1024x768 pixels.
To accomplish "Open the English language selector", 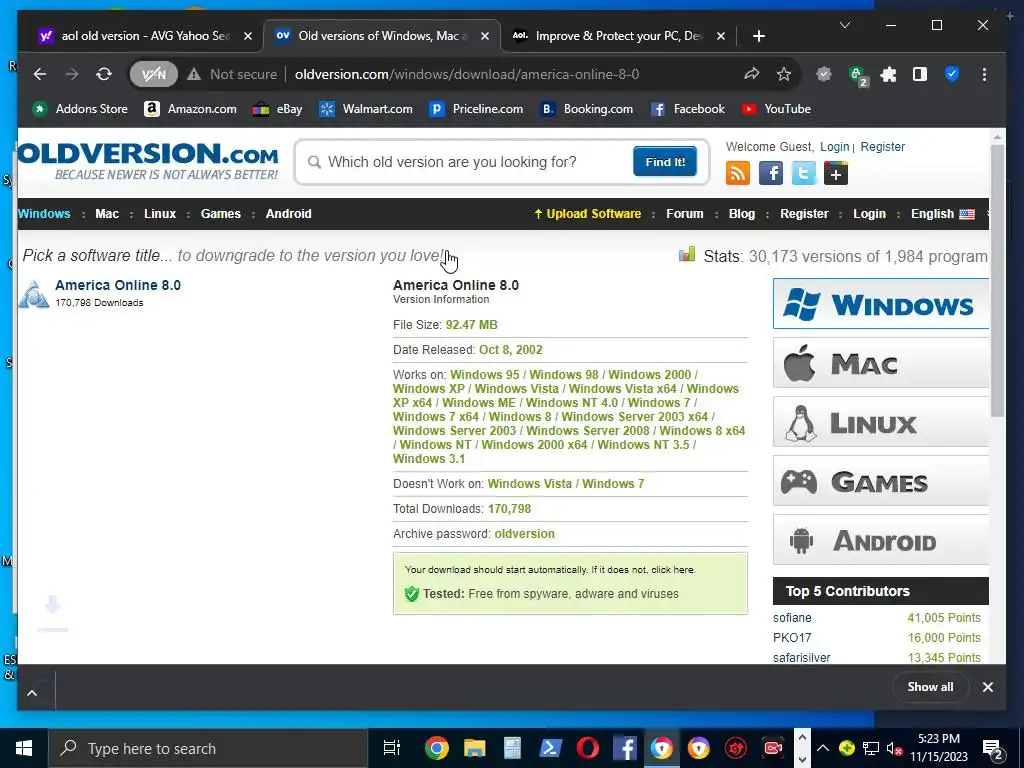I will [x=942, y=214].
